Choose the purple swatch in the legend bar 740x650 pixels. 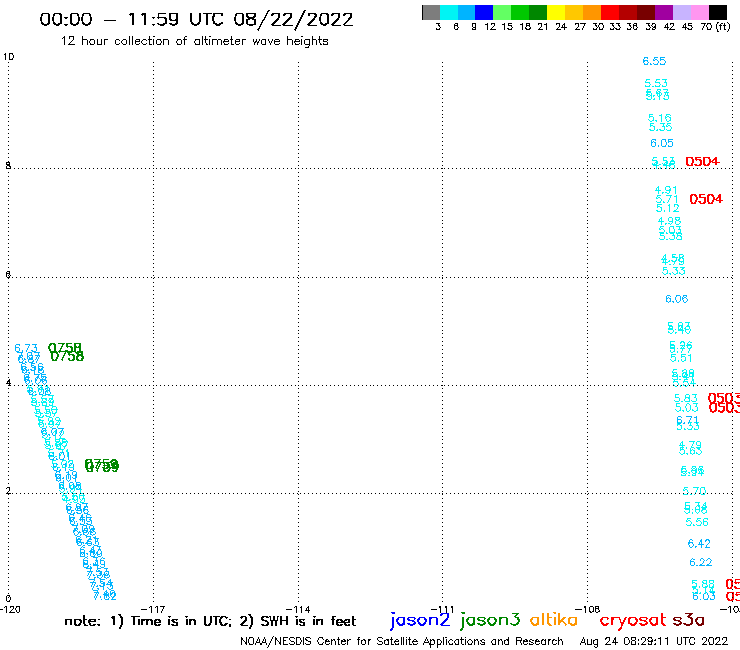click(x=664, y=12)
